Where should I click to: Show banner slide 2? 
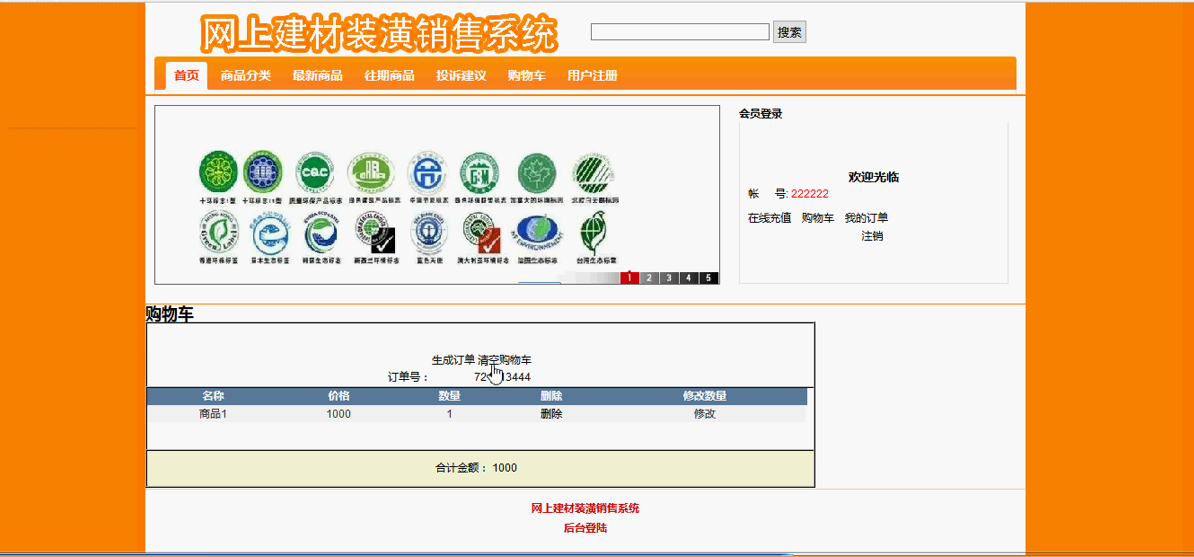point(649,277)
